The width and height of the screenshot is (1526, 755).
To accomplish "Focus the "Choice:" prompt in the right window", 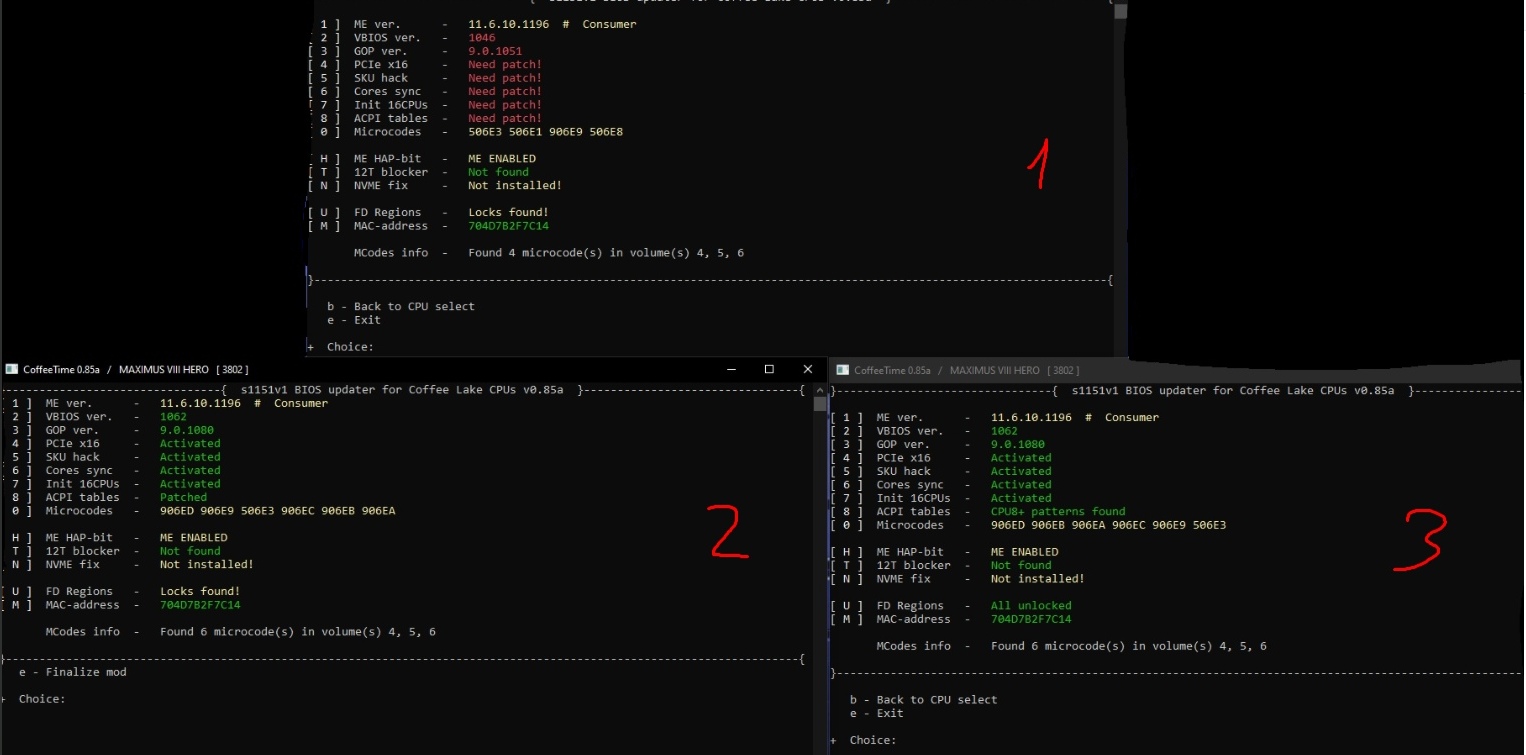I will point(873,740).
